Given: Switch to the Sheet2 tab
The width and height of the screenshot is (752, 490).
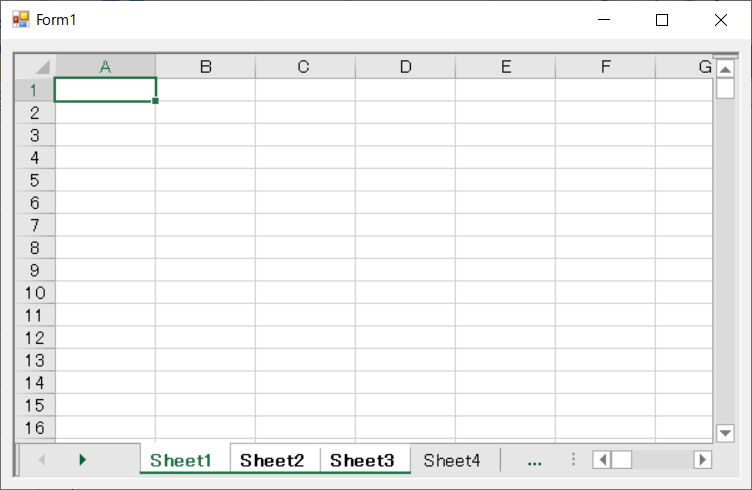Looking at the screenshot, I should pos(272,461).
